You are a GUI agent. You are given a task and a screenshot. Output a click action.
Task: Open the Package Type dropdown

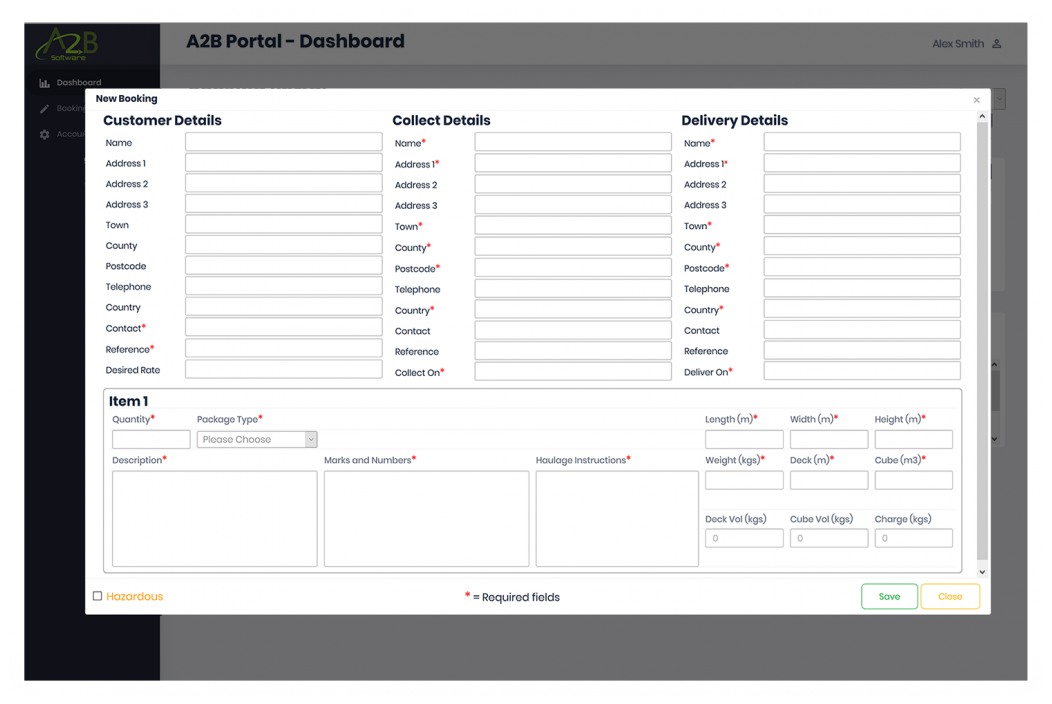(256, 439)
